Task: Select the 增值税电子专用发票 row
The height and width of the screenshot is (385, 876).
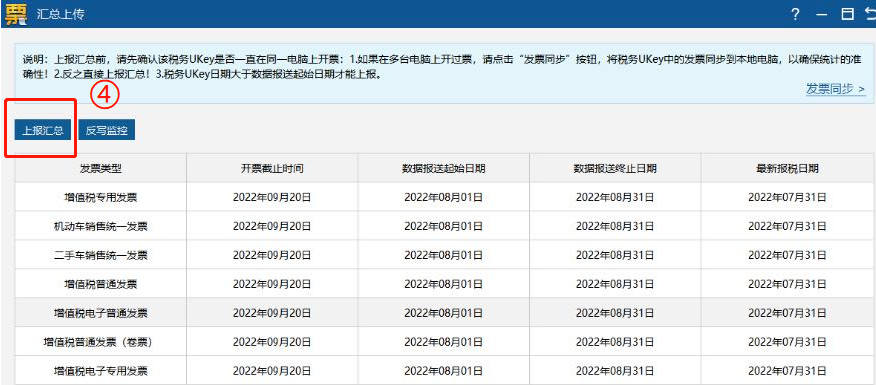Action: tap(444, 370)
